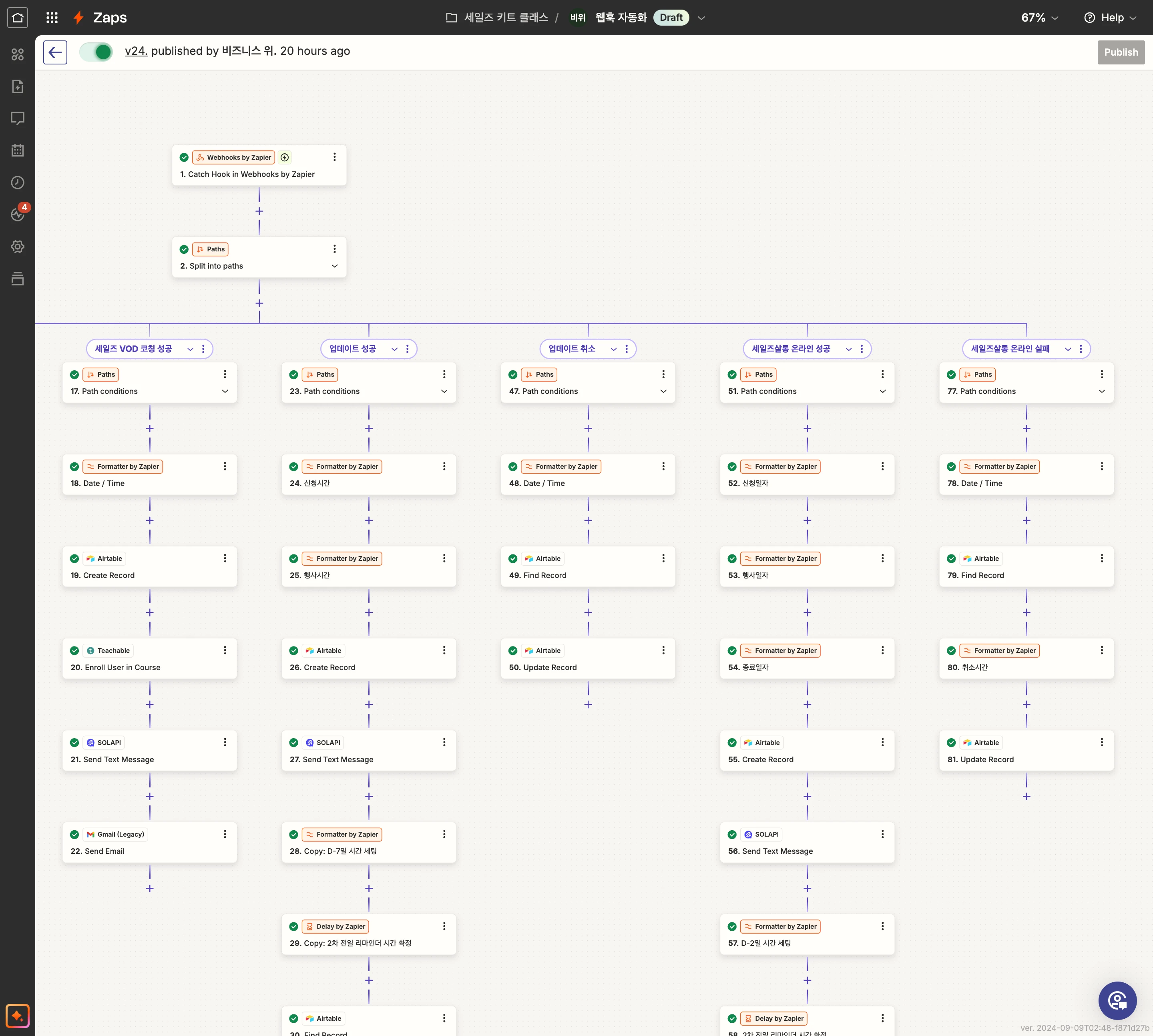The height and width of the screenshot is (1036, 1153).
Task: Expand 23. Path conditions chevron
Action: click(x=444, y=392)
